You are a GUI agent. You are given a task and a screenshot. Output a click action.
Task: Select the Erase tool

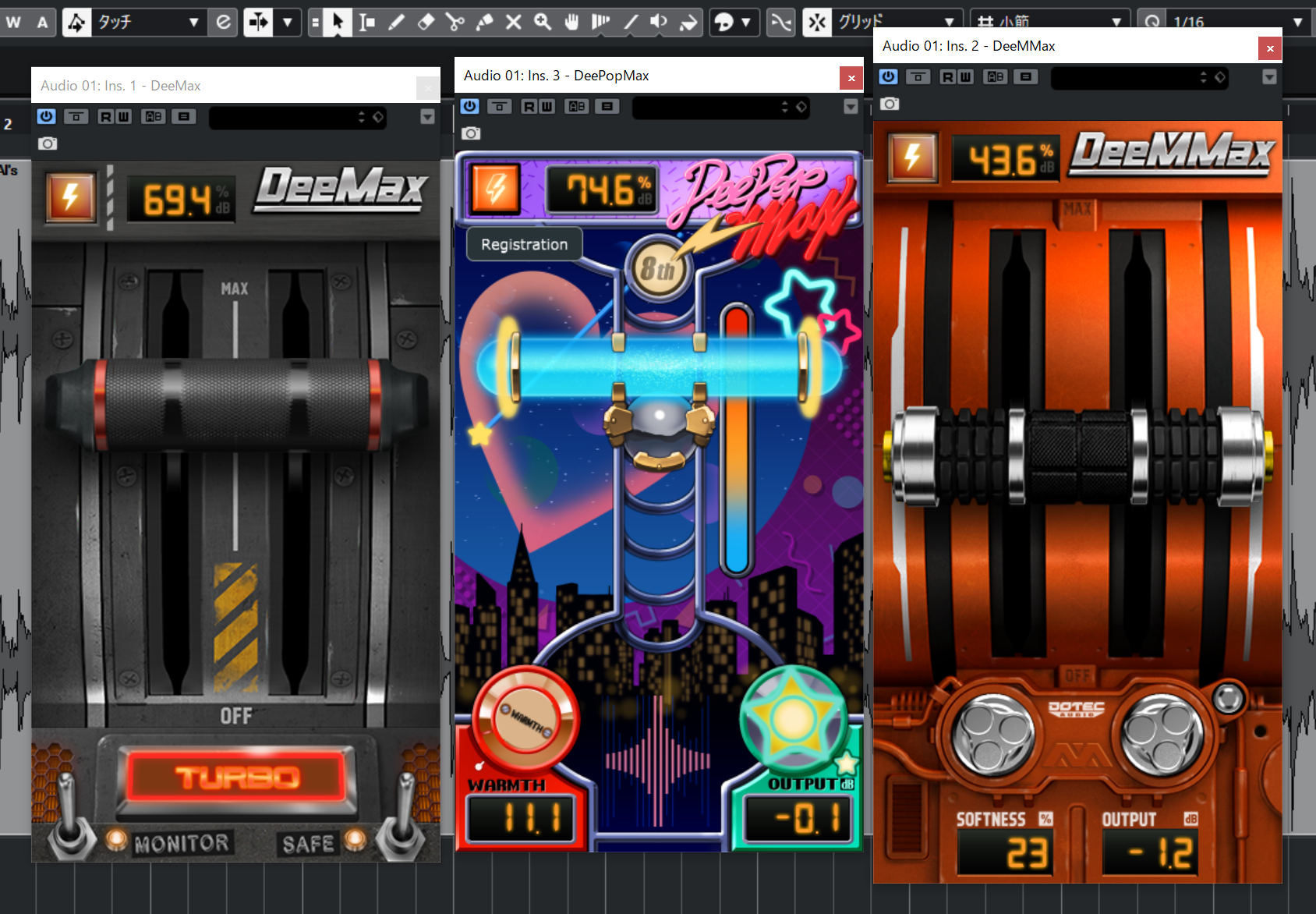pyautogui.click(x=426, y=22)
